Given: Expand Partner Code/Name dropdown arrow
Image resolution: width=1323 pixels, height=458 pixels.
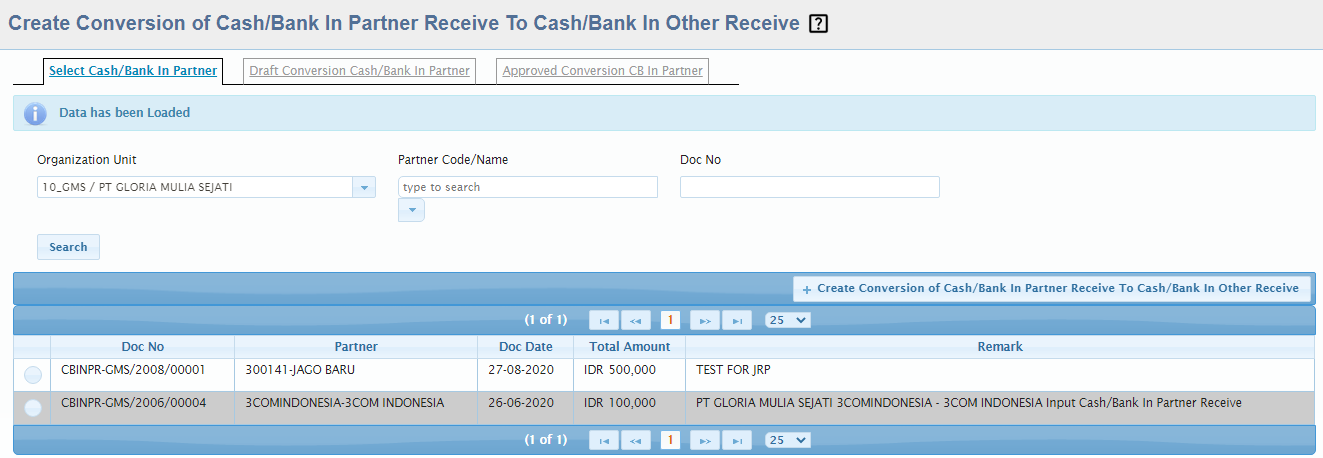Looking at the screenshot, I should pos(411,210).
